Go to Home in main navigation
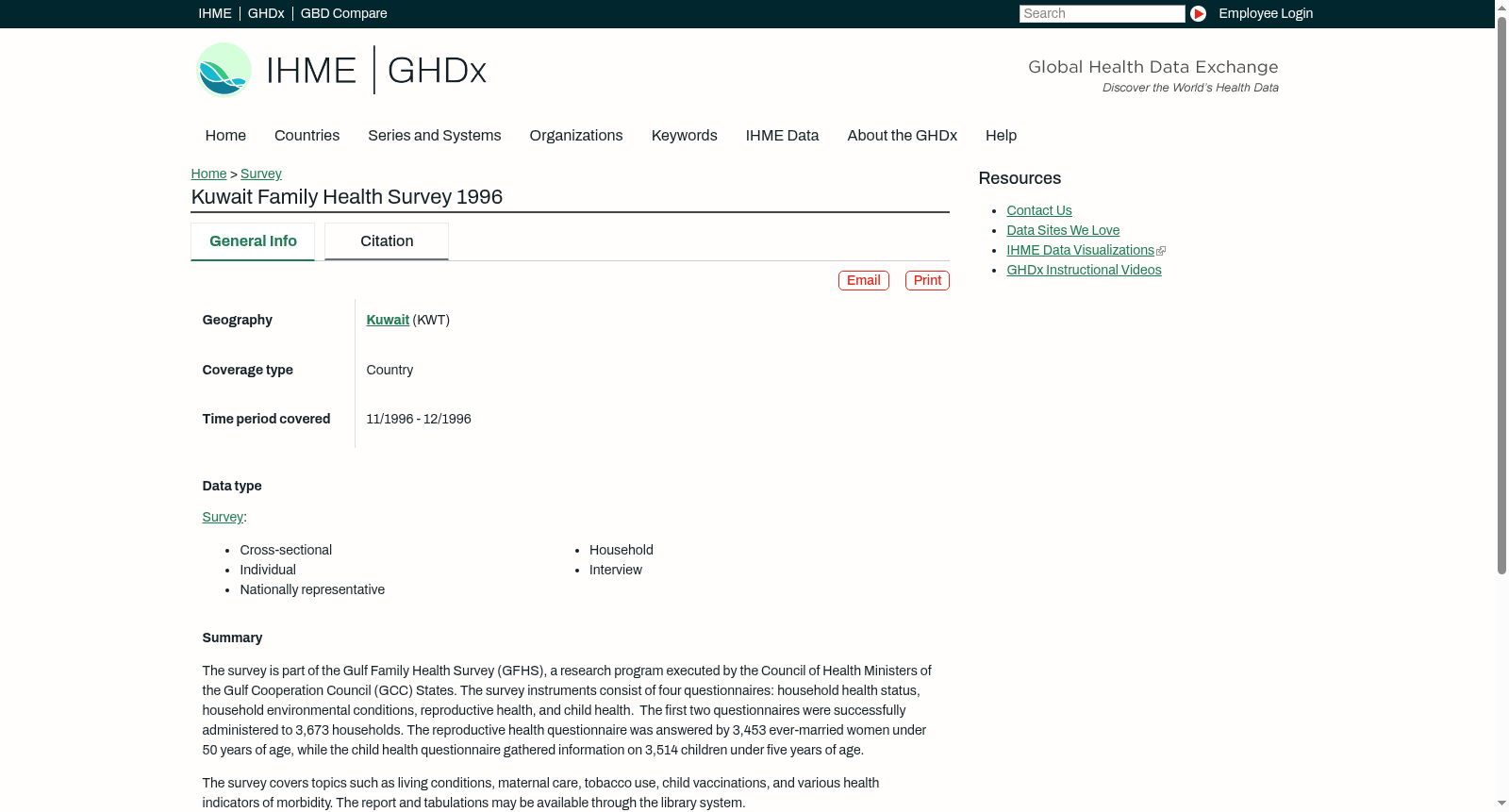The width and height of the screenshot is (1509, 812). tap(225, 136)
